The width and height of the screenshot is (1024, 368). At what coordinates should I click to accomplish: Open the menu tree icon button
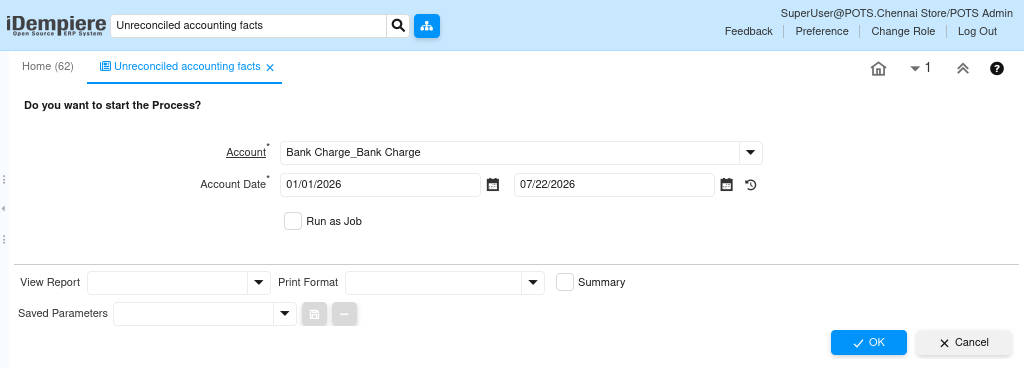click(x=427, y=26)
